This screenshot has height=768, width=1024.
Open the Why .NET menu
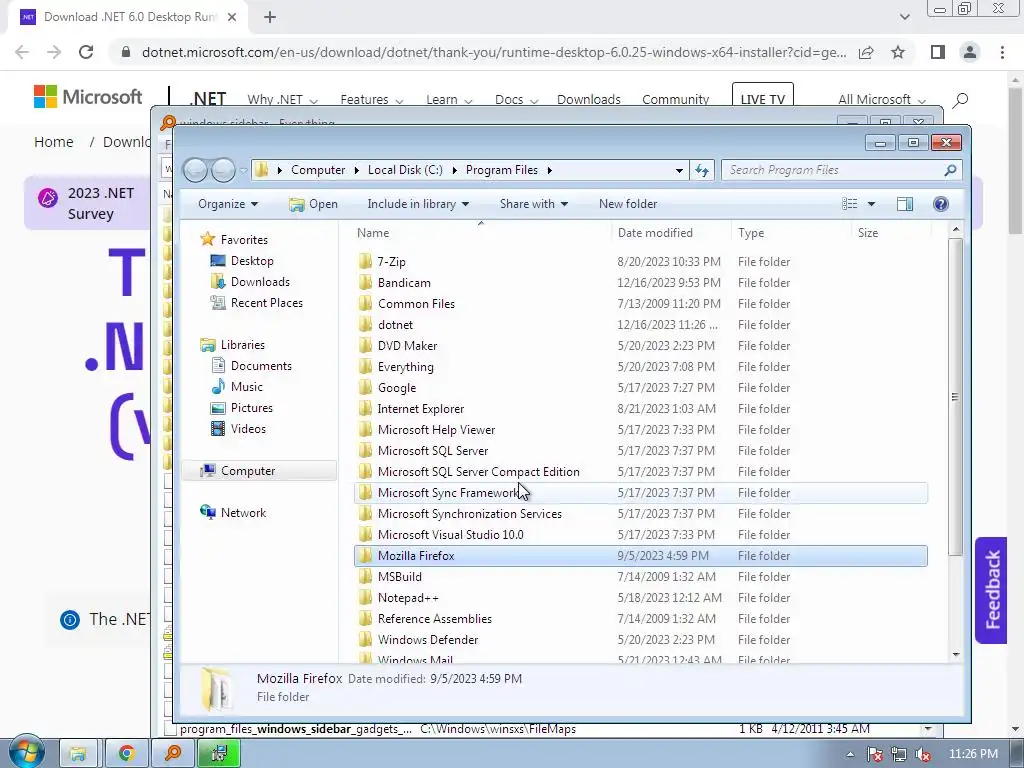(283, 99)
